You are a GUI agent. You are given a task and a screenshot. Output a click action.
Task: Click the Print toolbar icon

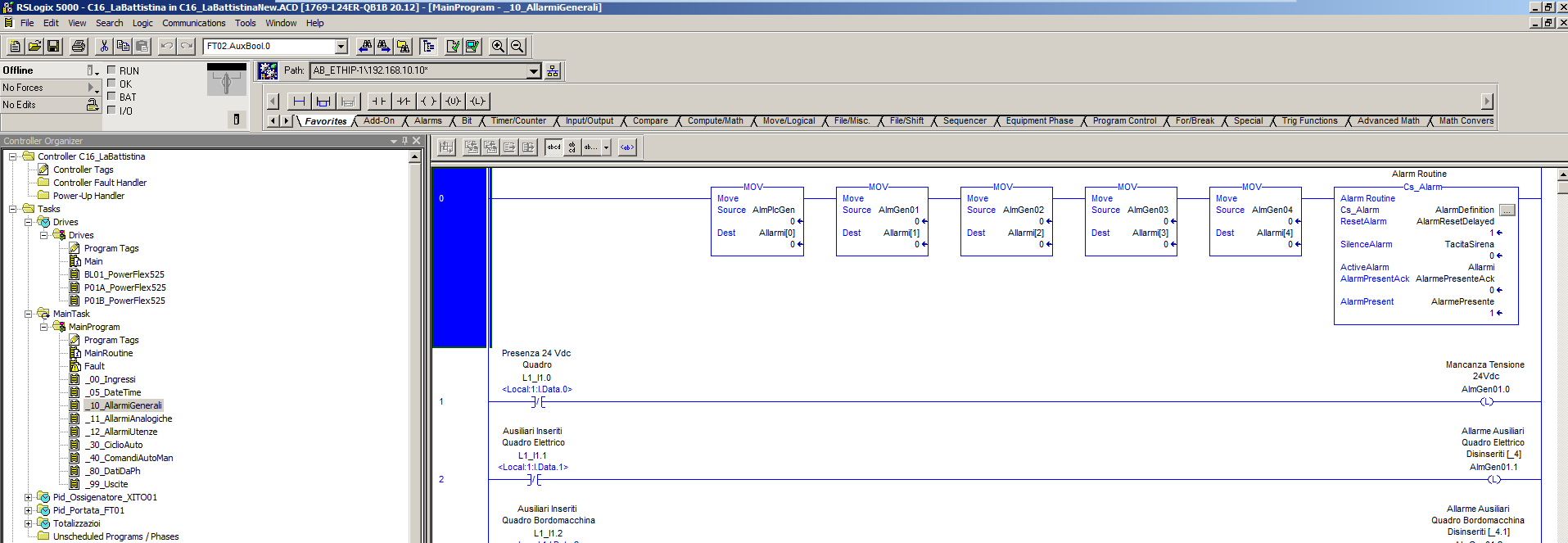coord(79,47)
